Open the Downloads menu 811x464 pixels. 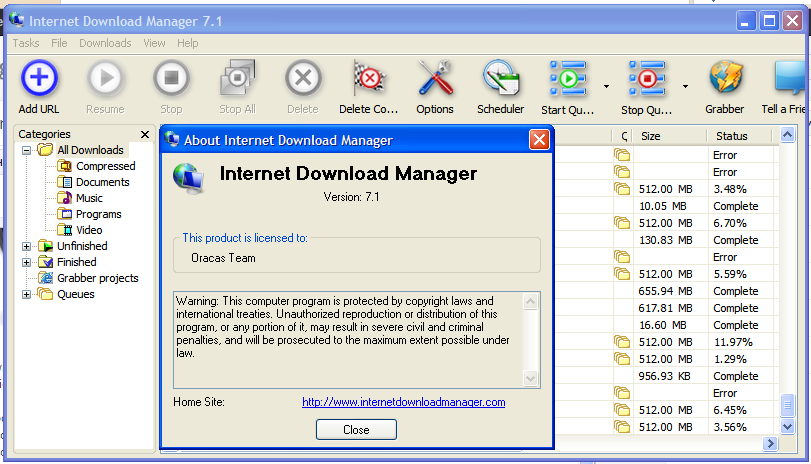click(105, 43)
